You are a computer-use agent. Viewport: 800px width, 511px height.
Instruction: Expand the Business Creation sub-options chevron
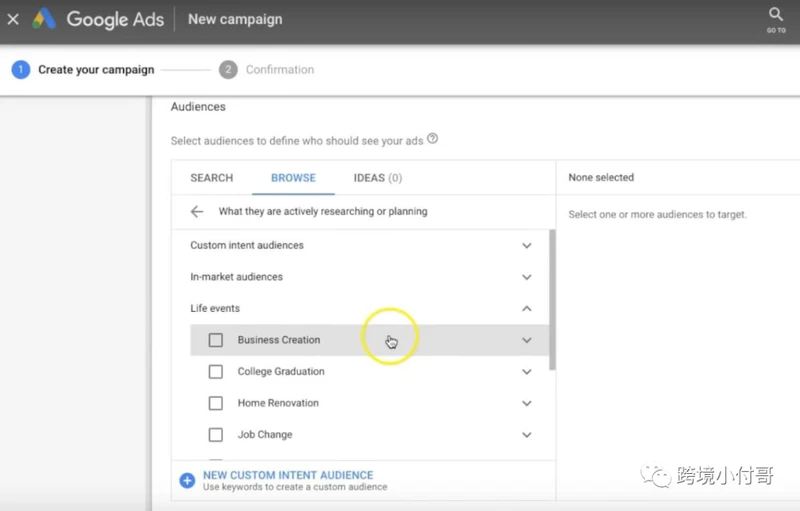click(x=527, y=340)
